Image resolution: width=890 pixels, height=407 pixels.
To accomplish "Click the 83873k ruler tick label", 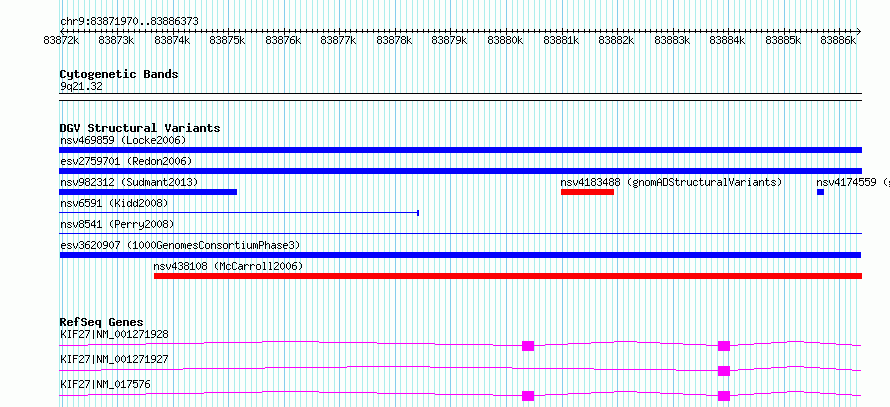I will 116,40.
